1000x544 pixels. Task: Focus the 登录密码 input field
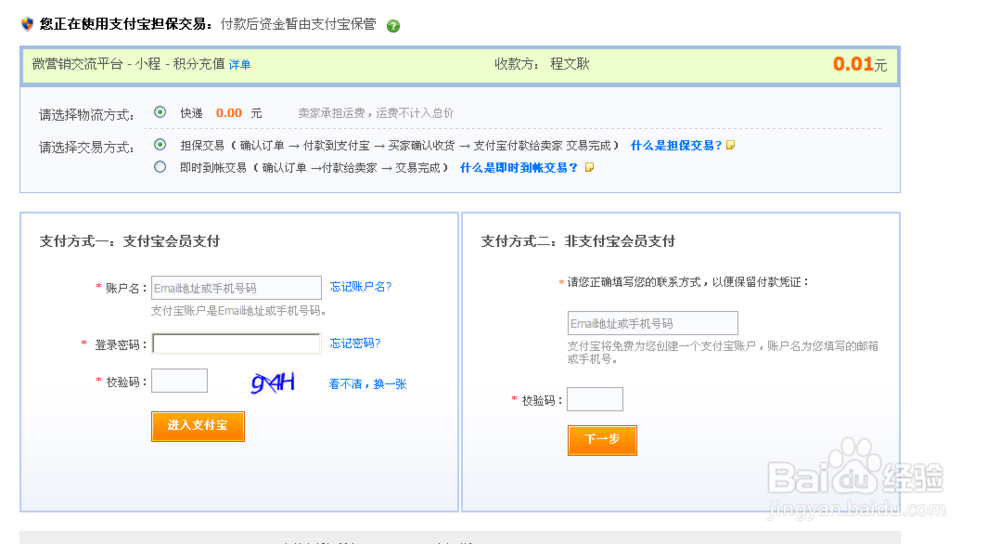(x=236, y=344)
